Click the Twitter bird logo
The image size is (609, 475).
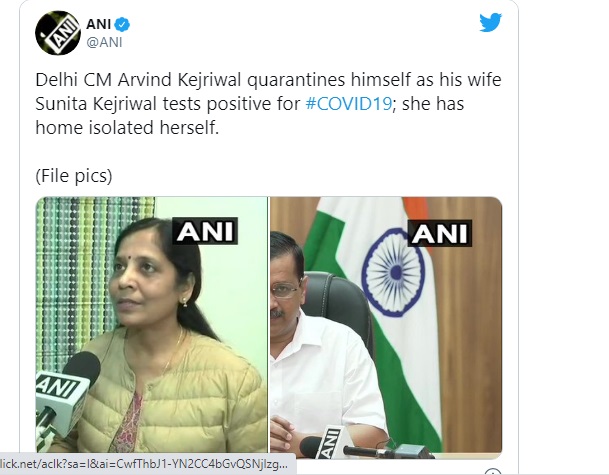(x=490, y=23)
